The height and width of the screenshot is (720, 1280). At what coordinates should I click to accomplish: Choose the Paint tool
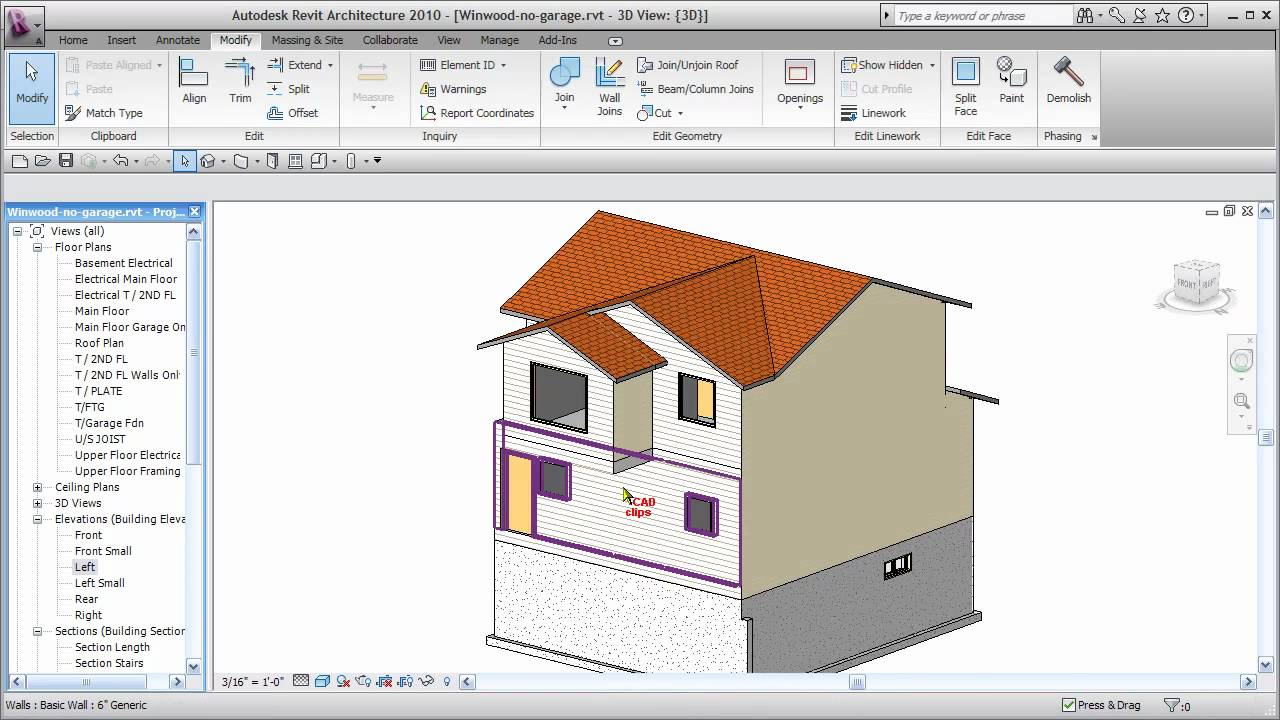1012,81
